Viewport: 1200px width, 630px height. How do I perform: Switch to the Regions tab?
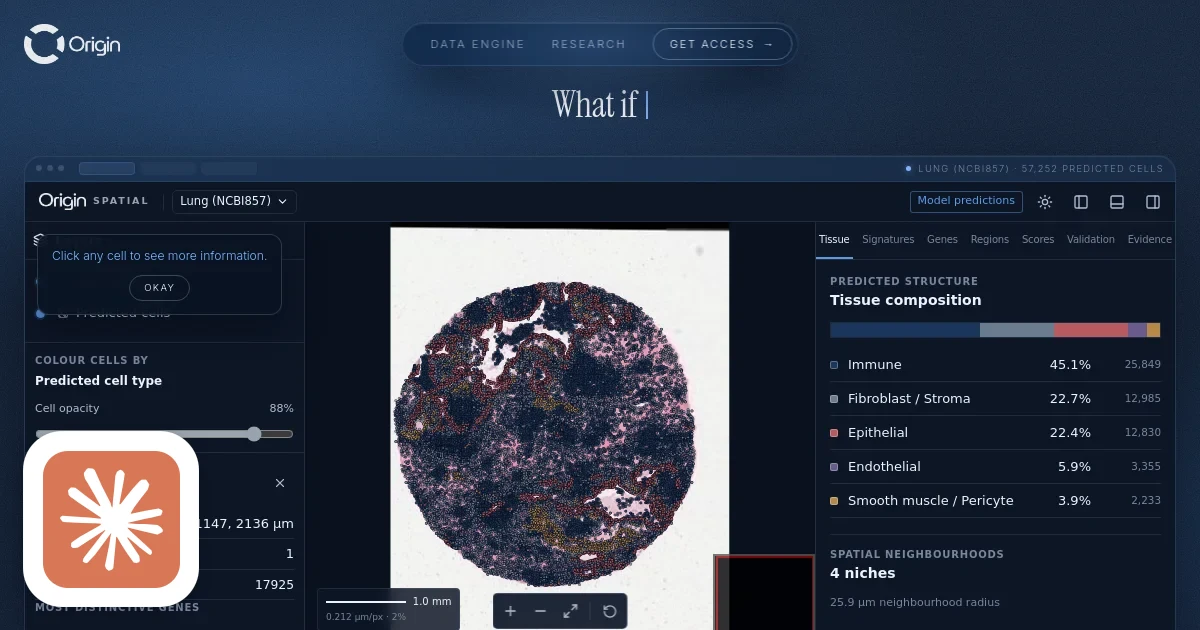989,240
